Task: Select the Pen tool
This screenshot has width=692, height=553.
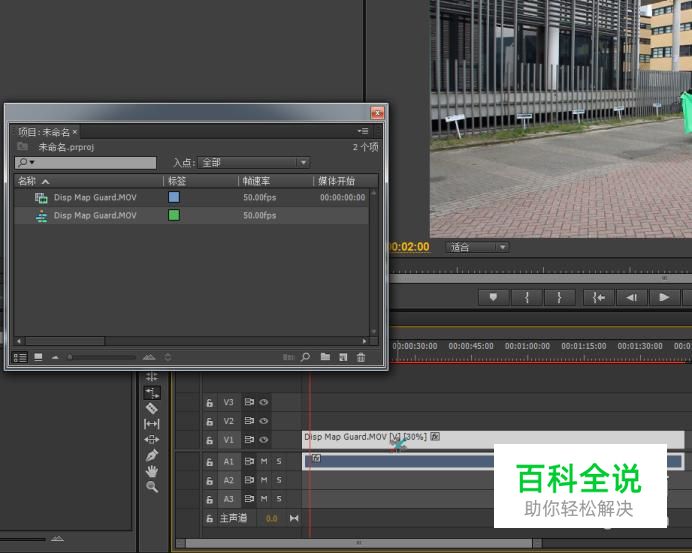Action: (151, 455)
